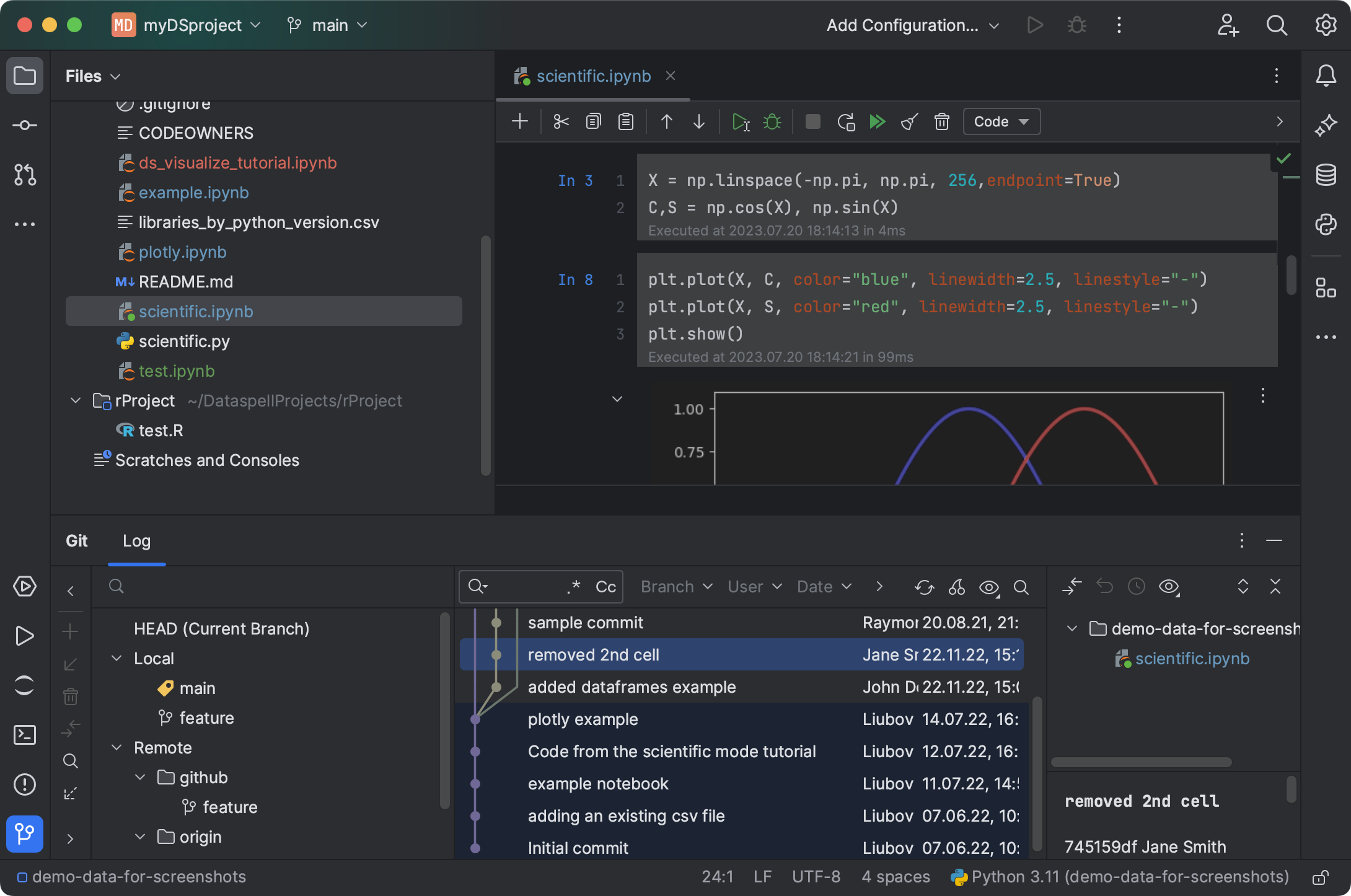This screenshot has height=896, width=1351.
Task: Run all cells in the notebook
Action: (x=878, y=121)
